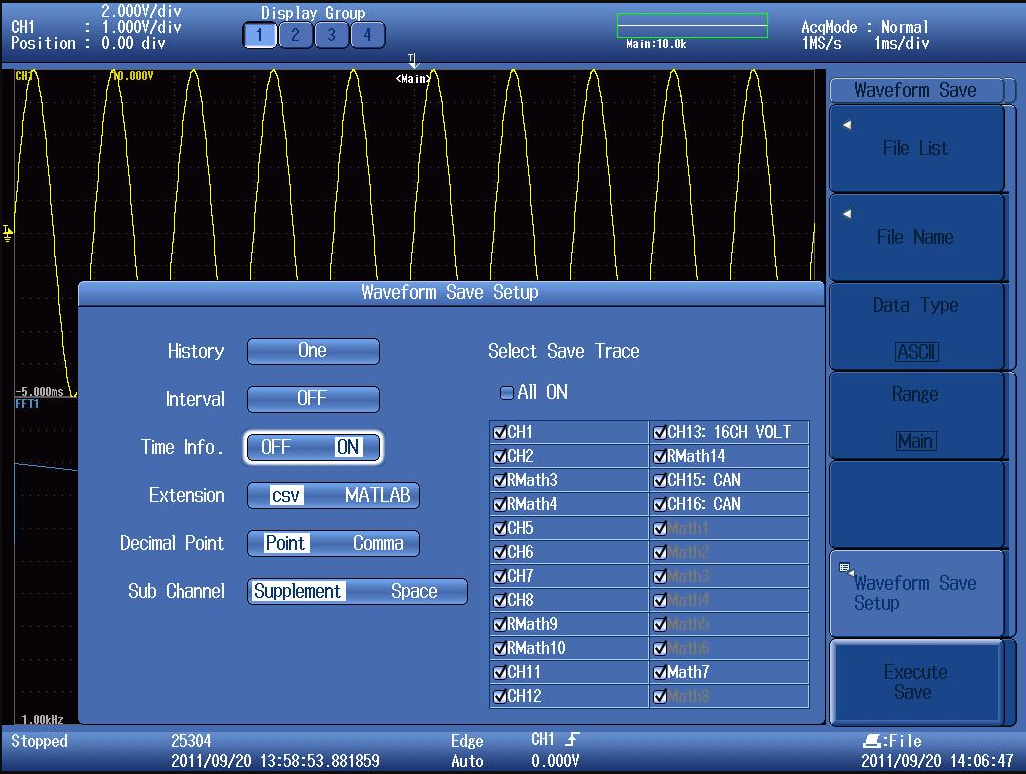Select Display Group 1 button
Viewport: 1026px width, 774px height.
tap(258, 35)
